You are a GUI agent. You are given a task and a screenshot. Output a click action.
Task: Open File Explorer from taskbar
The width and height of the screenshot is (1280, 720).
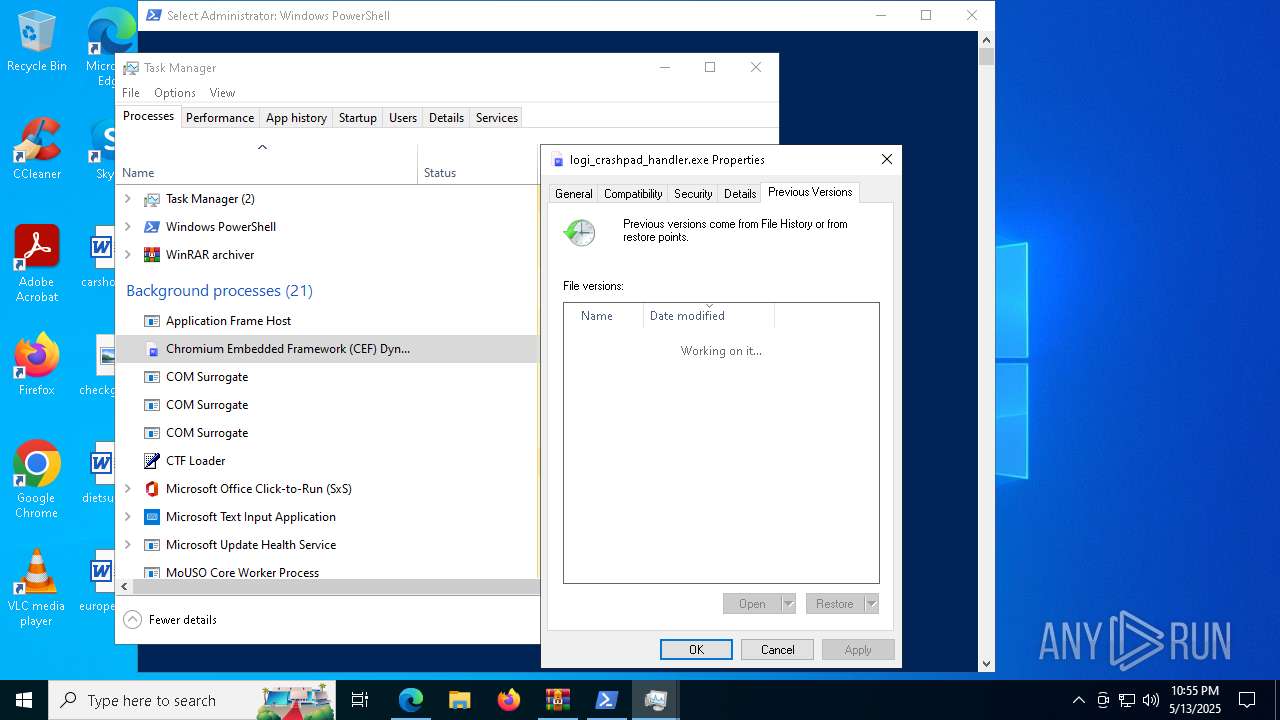coord(460,700)
